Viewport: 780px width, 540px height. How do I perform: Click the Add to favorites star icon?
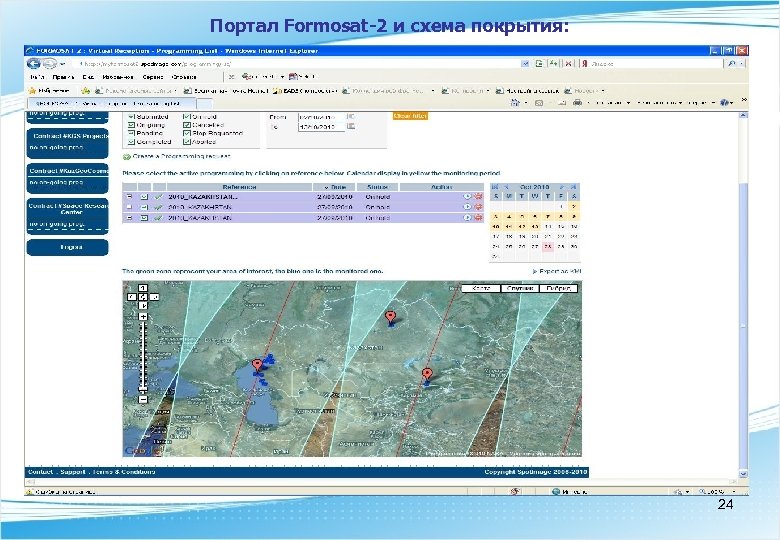(x=85, y=90)
